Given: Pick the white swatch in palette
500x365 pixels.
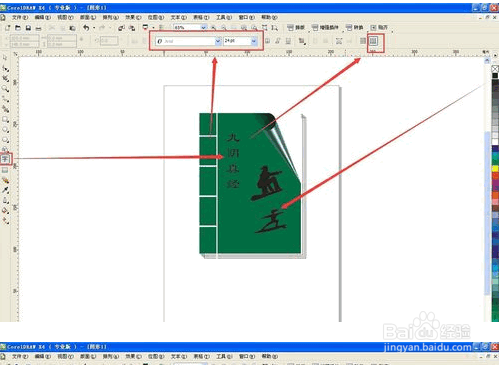Looking at the screenshot, I should tap(495, 142).
